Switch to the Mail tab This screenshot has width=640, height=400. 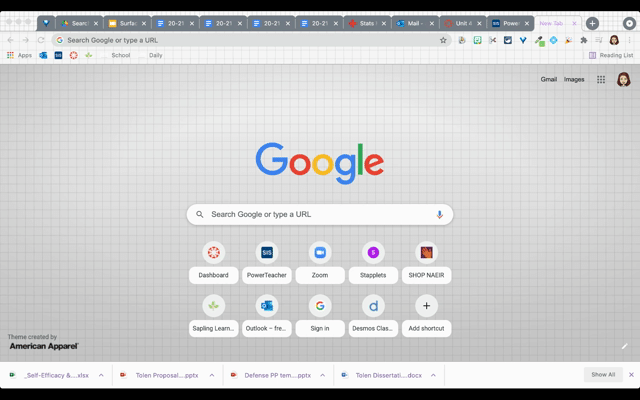pyautogui.click(x=414, y=23)
